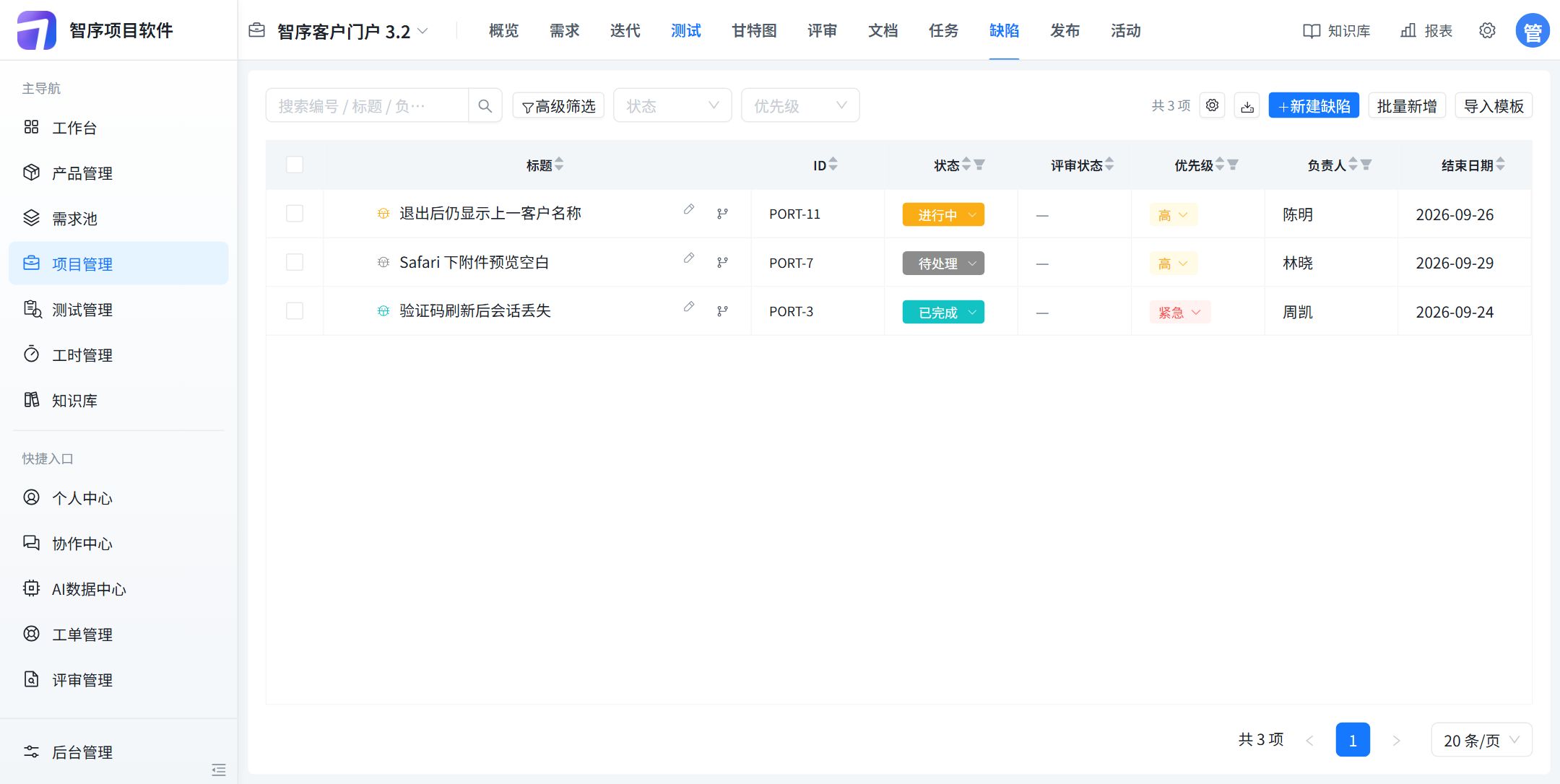Open global settings gear in header
This screenshot has height=784, width=1560.
click(x=1487, y=30)
